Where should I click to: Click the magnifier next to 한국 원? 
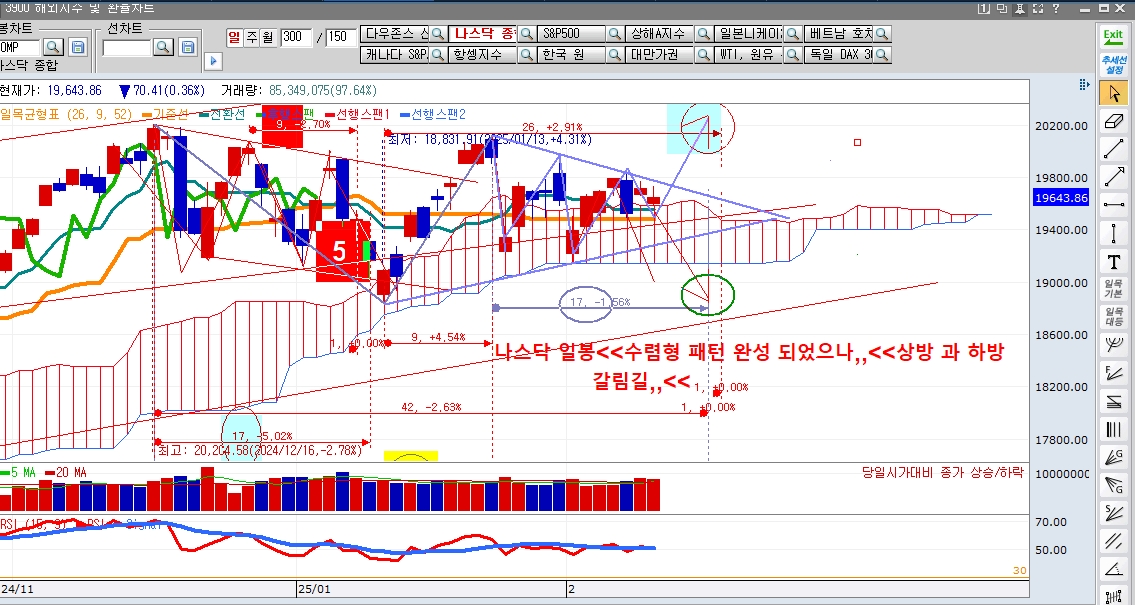(615, 55)
